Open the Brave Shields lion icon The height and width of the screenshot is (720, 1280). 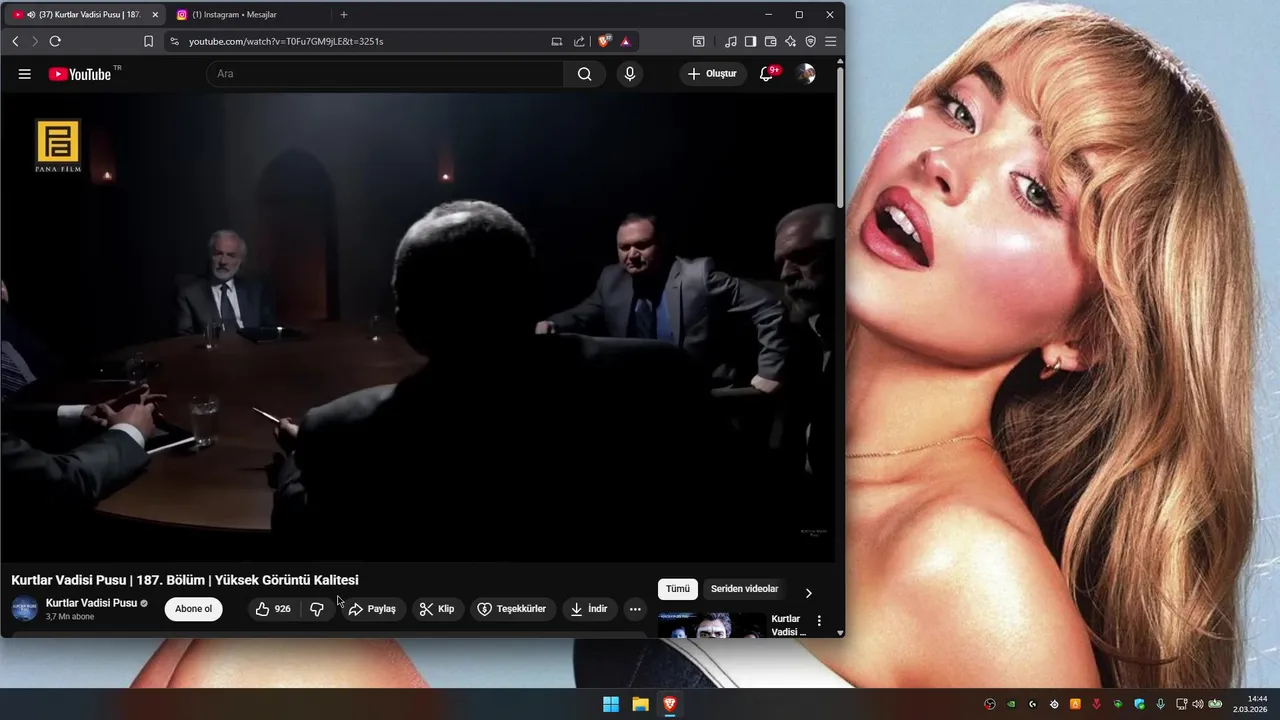pyautogui.click(x=604, y=41)
